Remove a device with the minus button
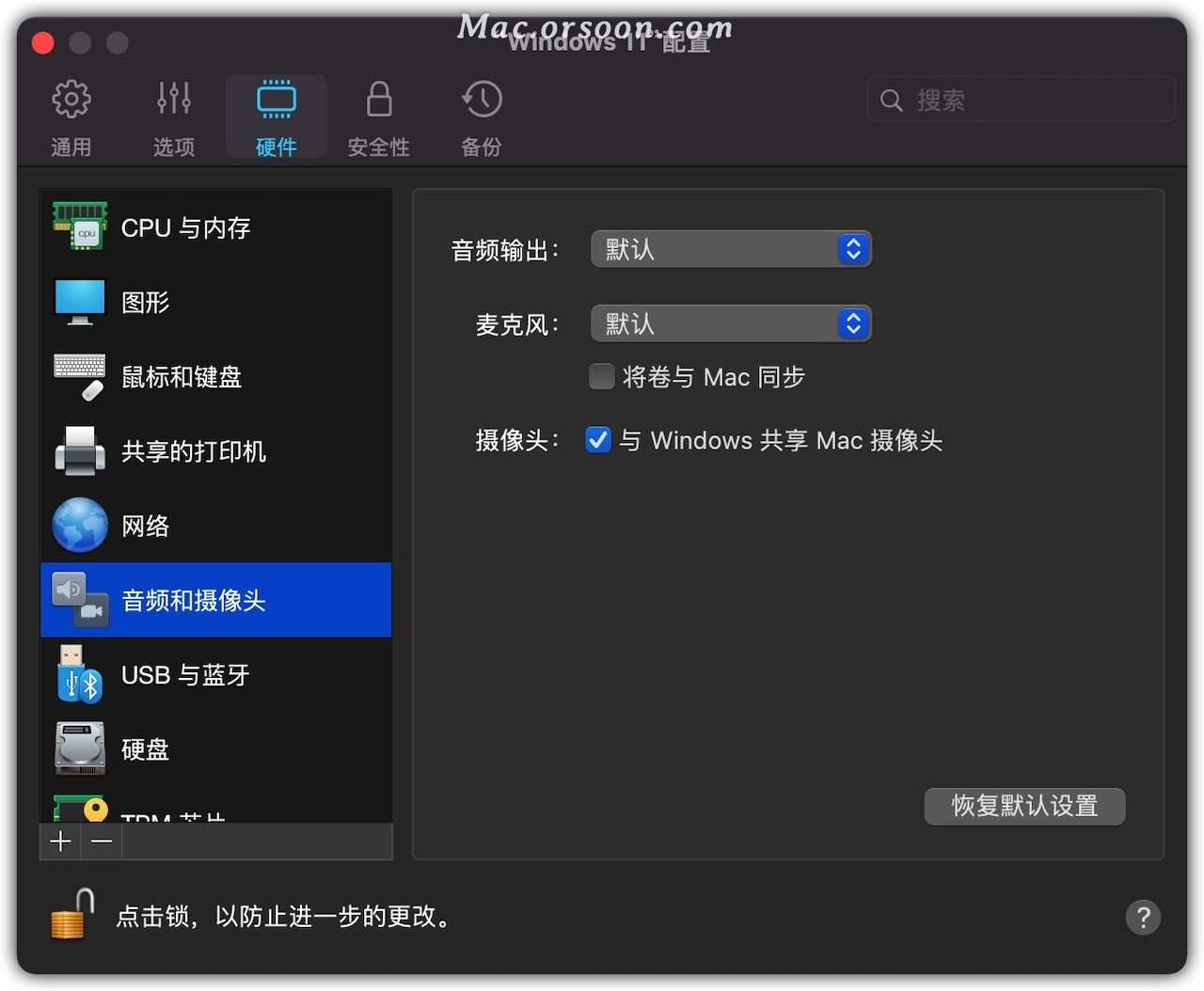The height and width of the screenshot is (991, 1204). [x=103, y=842]
